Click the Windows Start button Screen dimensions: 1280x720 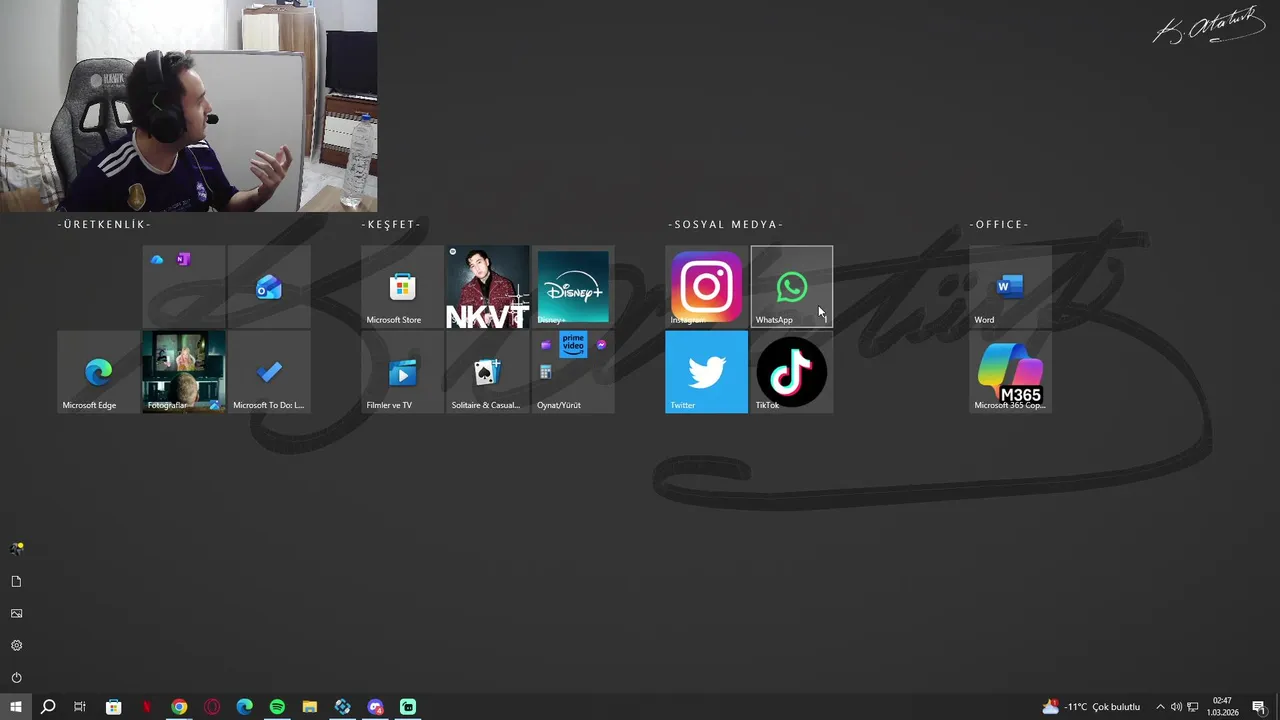pyautogui.click(x=16, y=707)
